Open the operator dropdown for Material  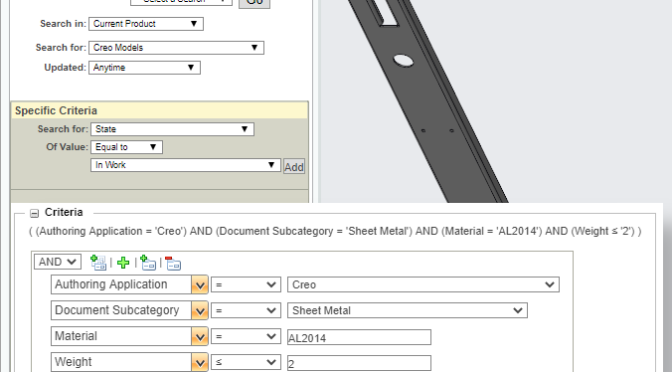click(246, 336)
